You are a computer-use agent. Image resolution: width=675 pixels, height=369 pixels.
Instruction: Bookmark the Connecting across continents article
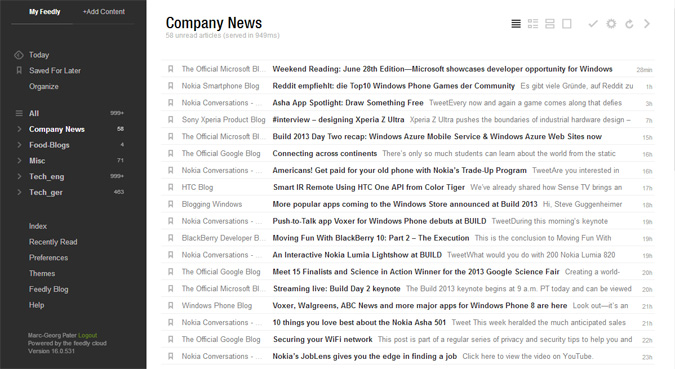(170, 153)
